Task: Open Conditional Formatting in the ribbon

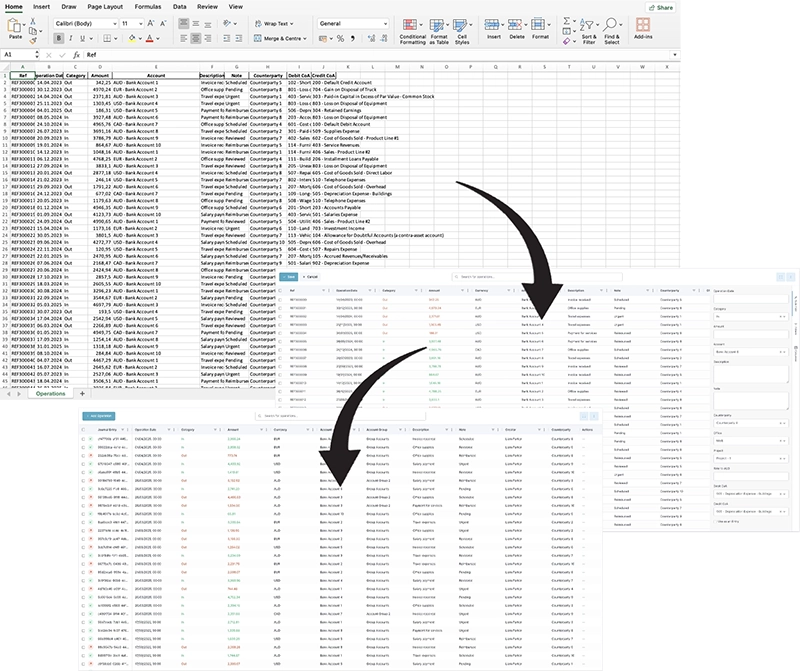Action: point(413,25)
